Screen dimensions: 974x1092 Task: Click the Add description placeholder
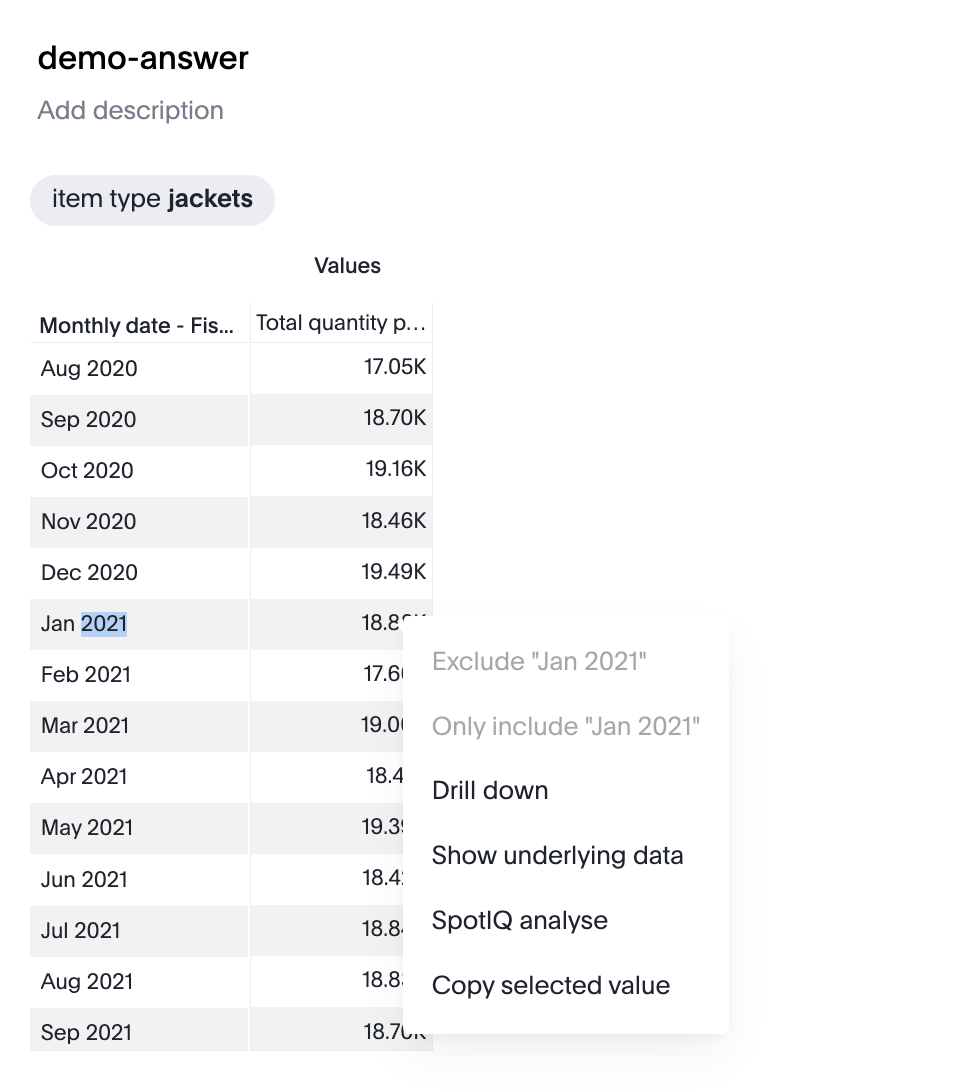[130, 110]
